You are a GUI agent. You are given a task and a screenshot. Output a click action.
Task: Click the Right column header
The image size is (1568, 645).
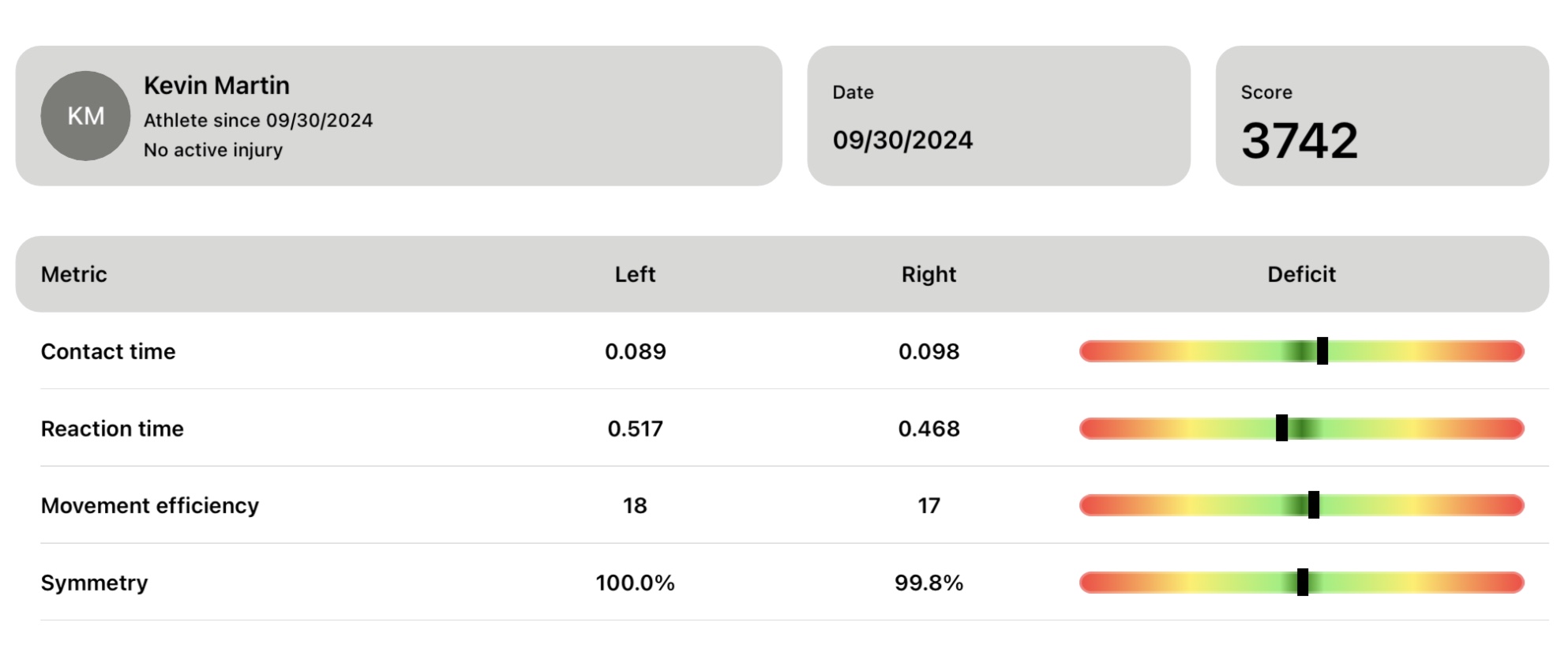coord(928,274)
